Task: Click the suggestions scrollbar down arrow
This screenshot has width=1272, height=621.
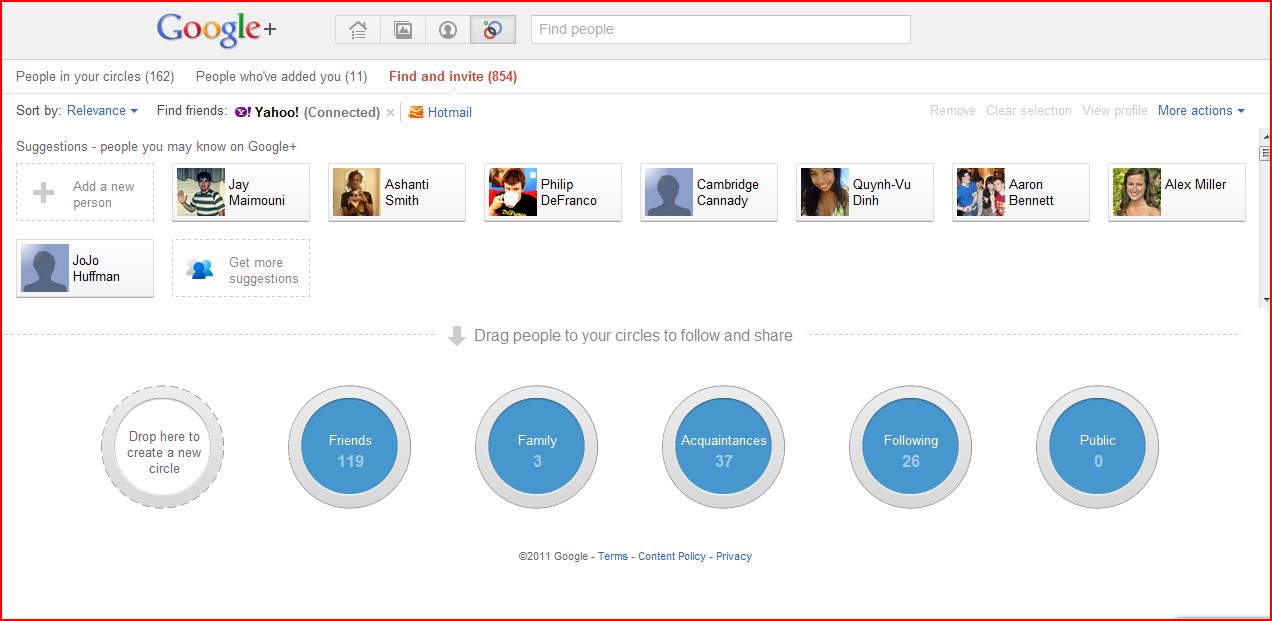Action: click(1265, 300)
